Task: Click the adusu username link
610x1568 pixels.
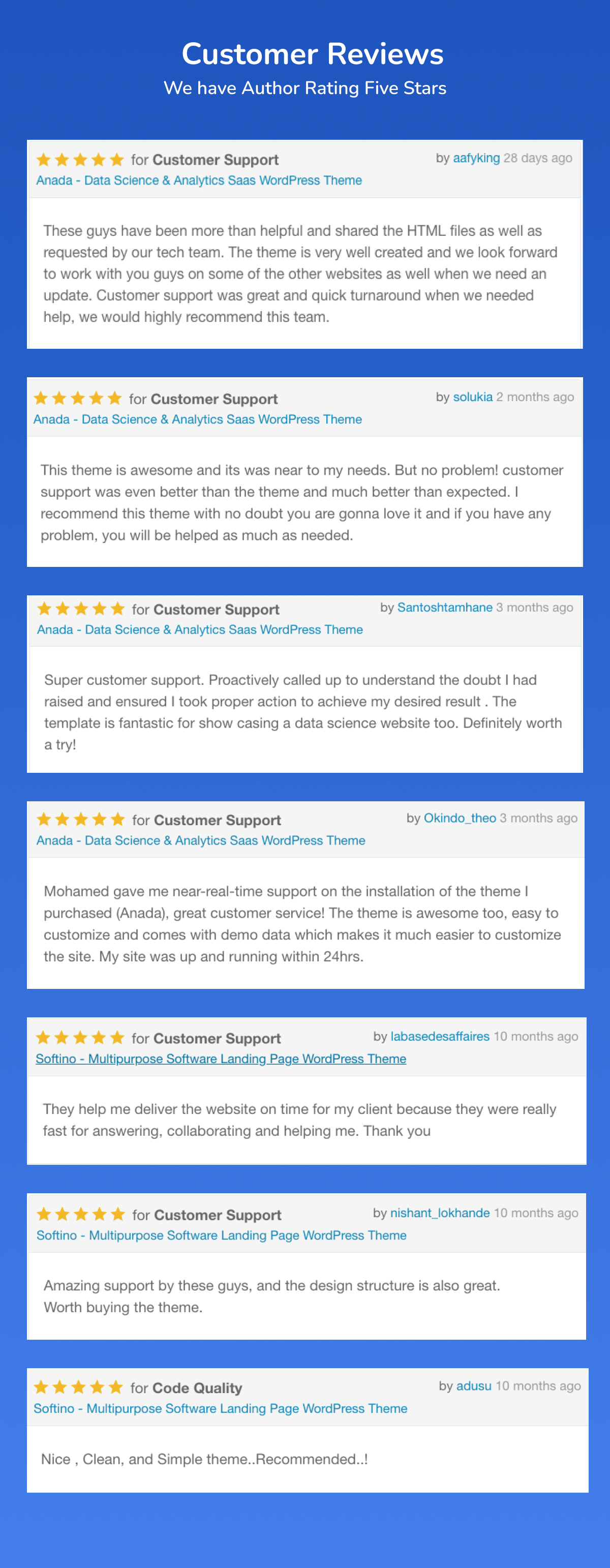Action: tap(474, 1385)
